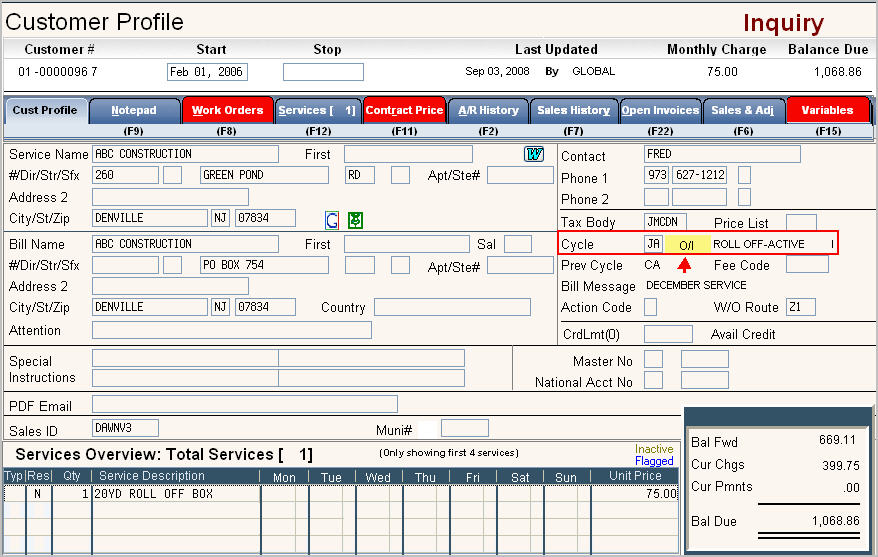Image resolution: width=878 pixels, height=557 pixels.
Task: Click the Price List field
Action: (x=801, y=222)
